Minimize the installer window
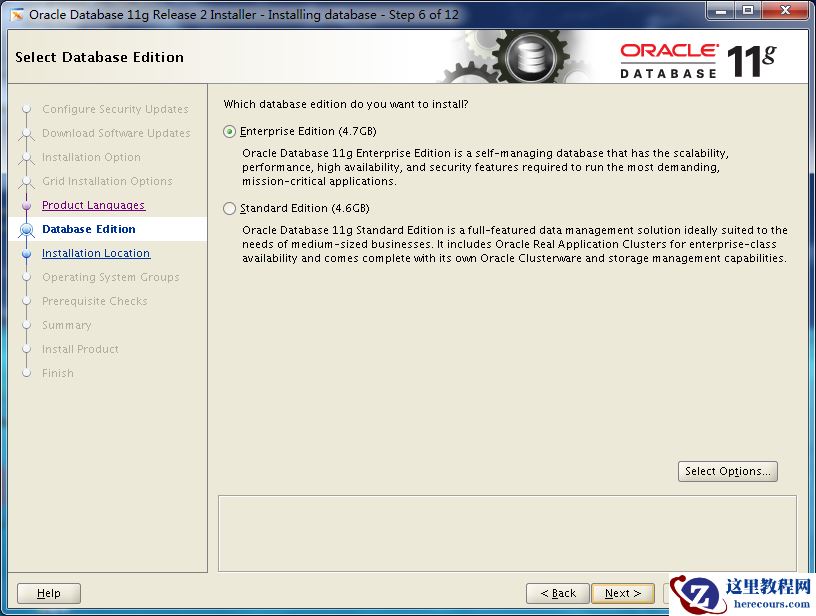Screen dimensions: 816x616 point(721,10)
